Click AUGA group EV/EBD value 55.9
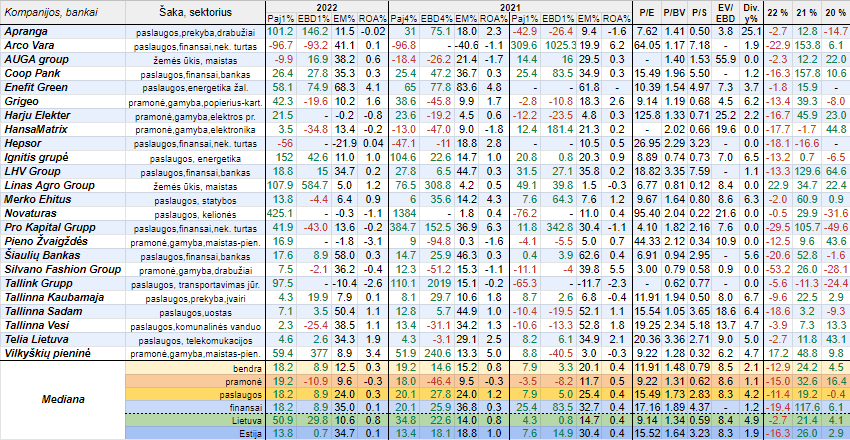Image resolution: width=850 pixels, height=440 pixels. [723, 59]
